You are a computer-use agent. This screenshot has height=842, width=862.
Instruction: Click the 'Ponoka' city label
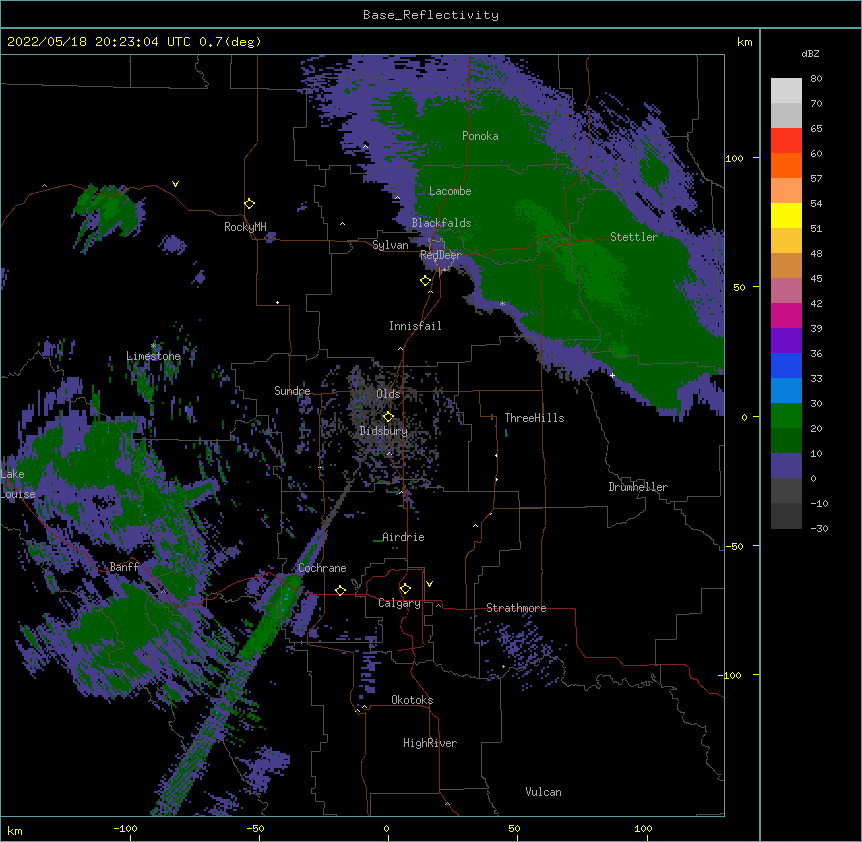480,136
